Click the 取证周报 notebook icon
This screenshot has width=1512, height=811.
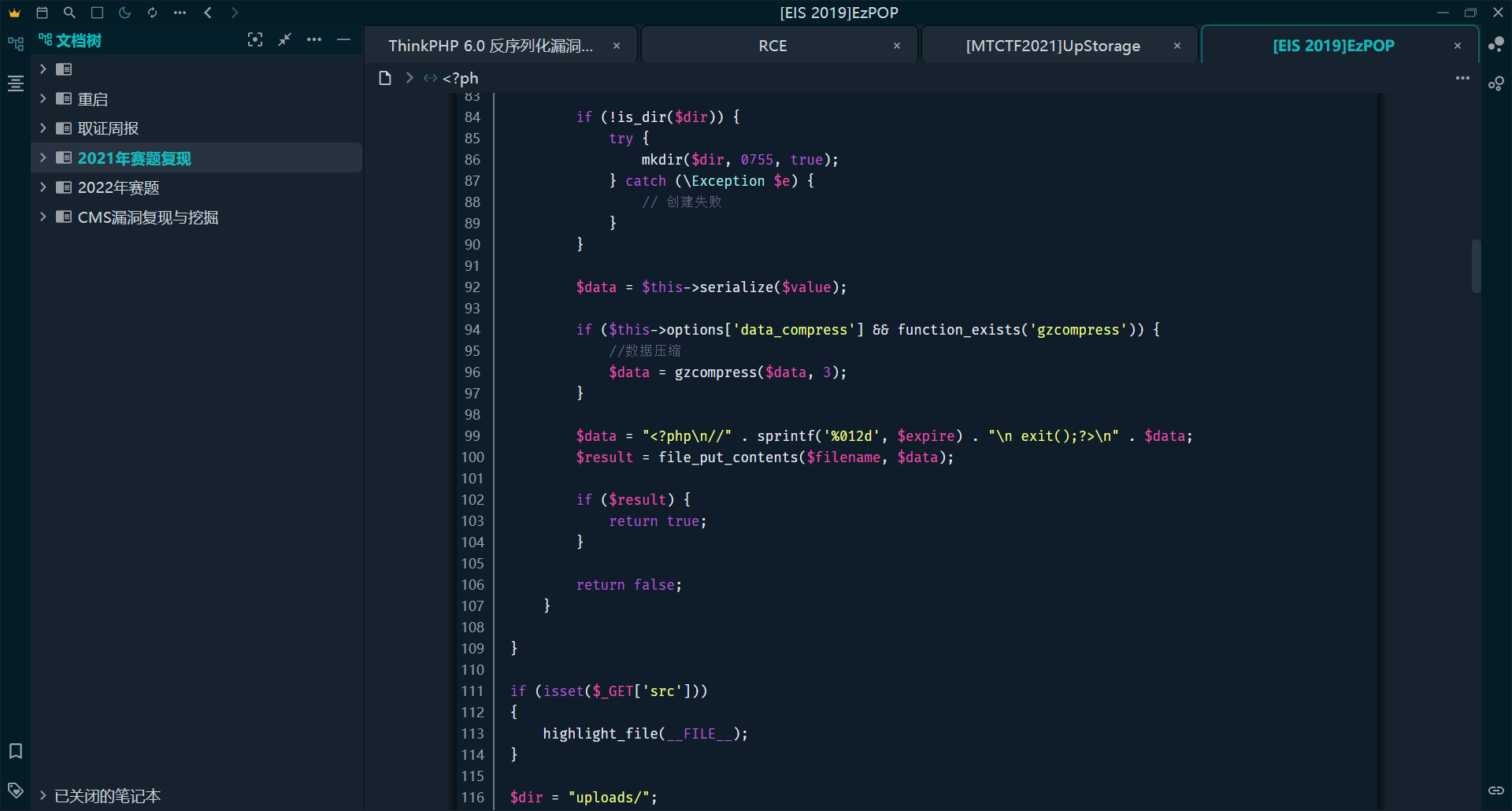tap(64, 128)
